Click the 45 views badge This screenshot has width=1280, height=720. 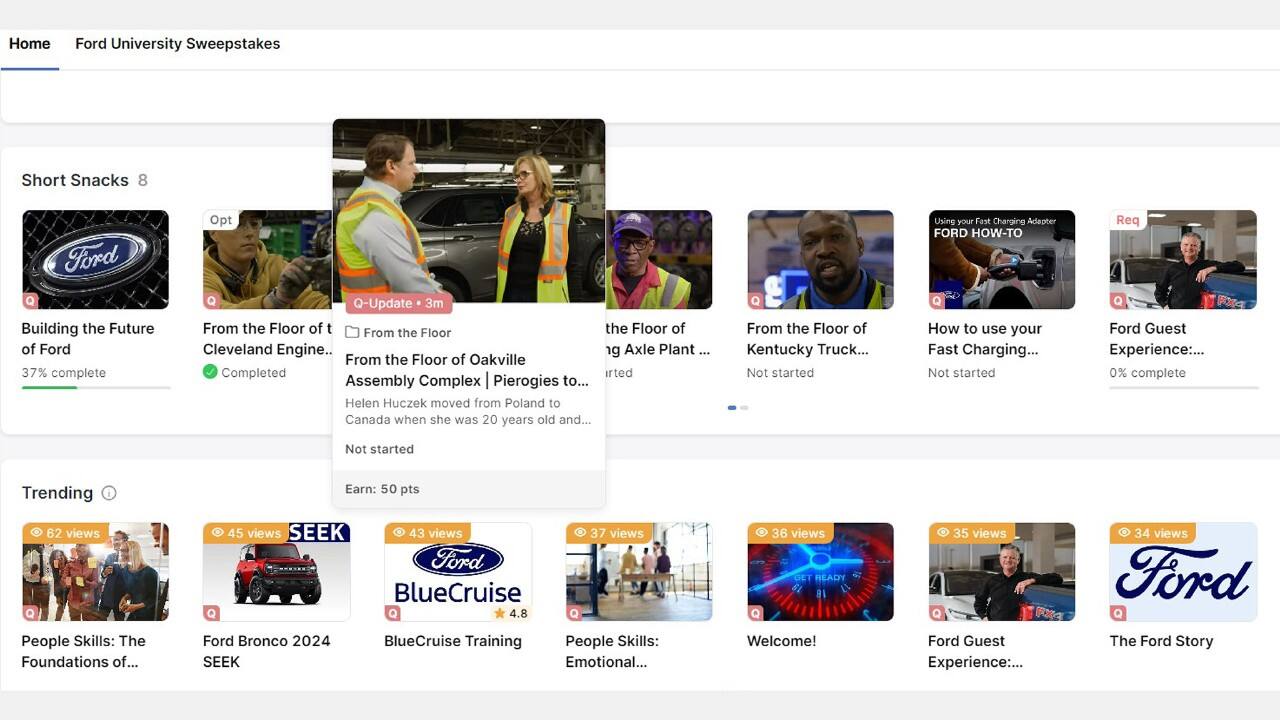pos(246,533)
